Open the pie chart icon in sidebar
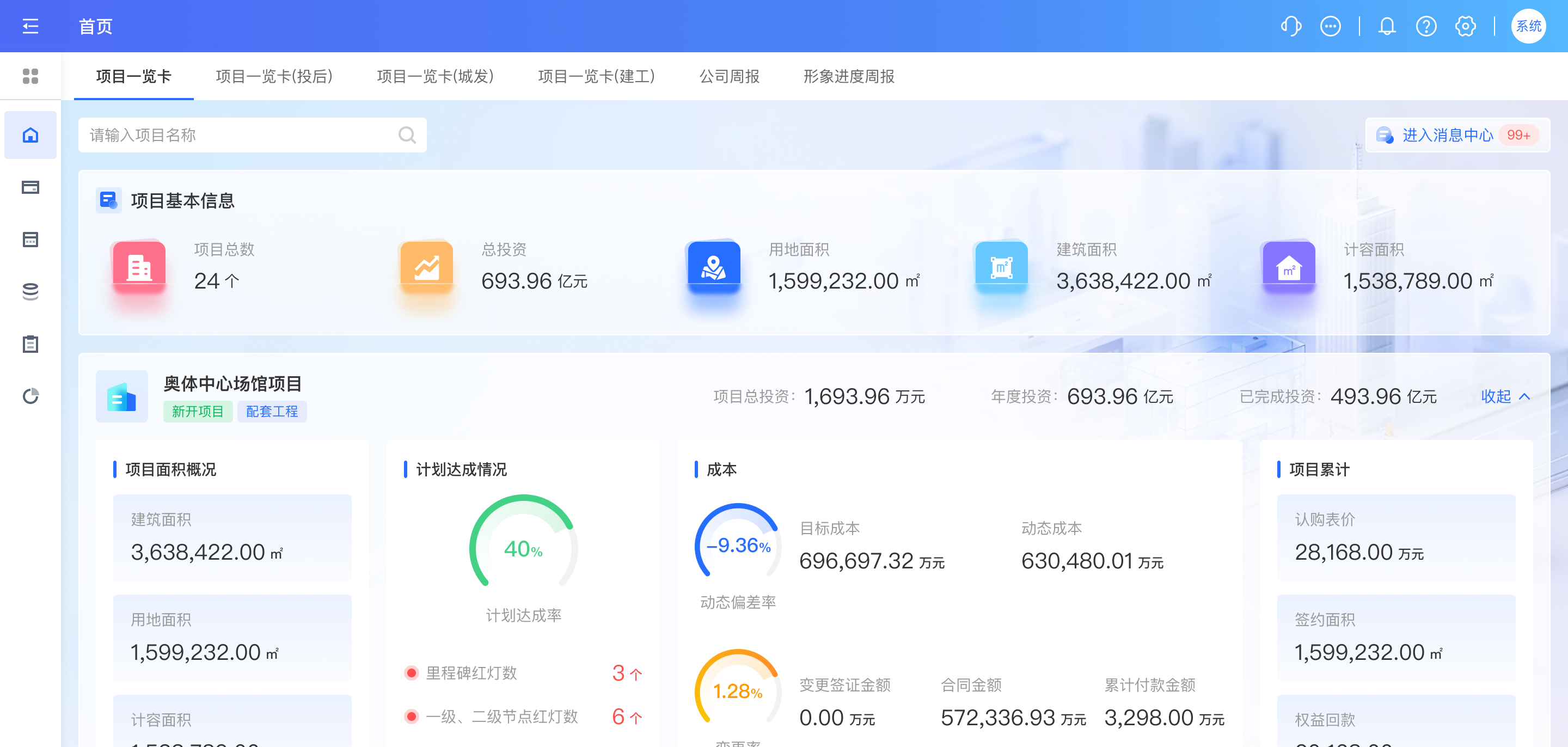 (30, 396)
